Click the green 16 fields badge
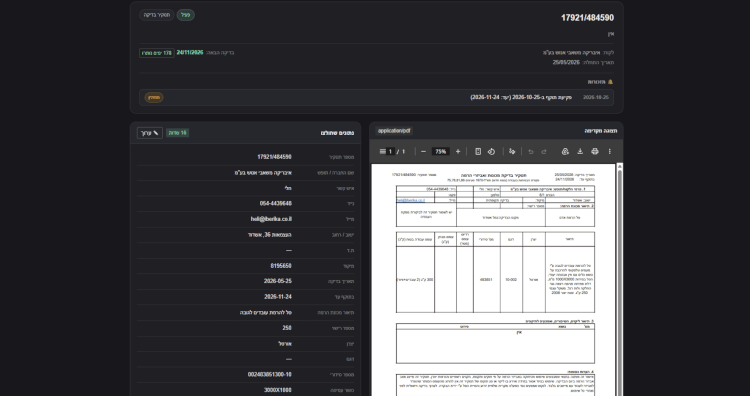Image resolution: width=750 pixels, height=396 pixels. click(177, 133)
